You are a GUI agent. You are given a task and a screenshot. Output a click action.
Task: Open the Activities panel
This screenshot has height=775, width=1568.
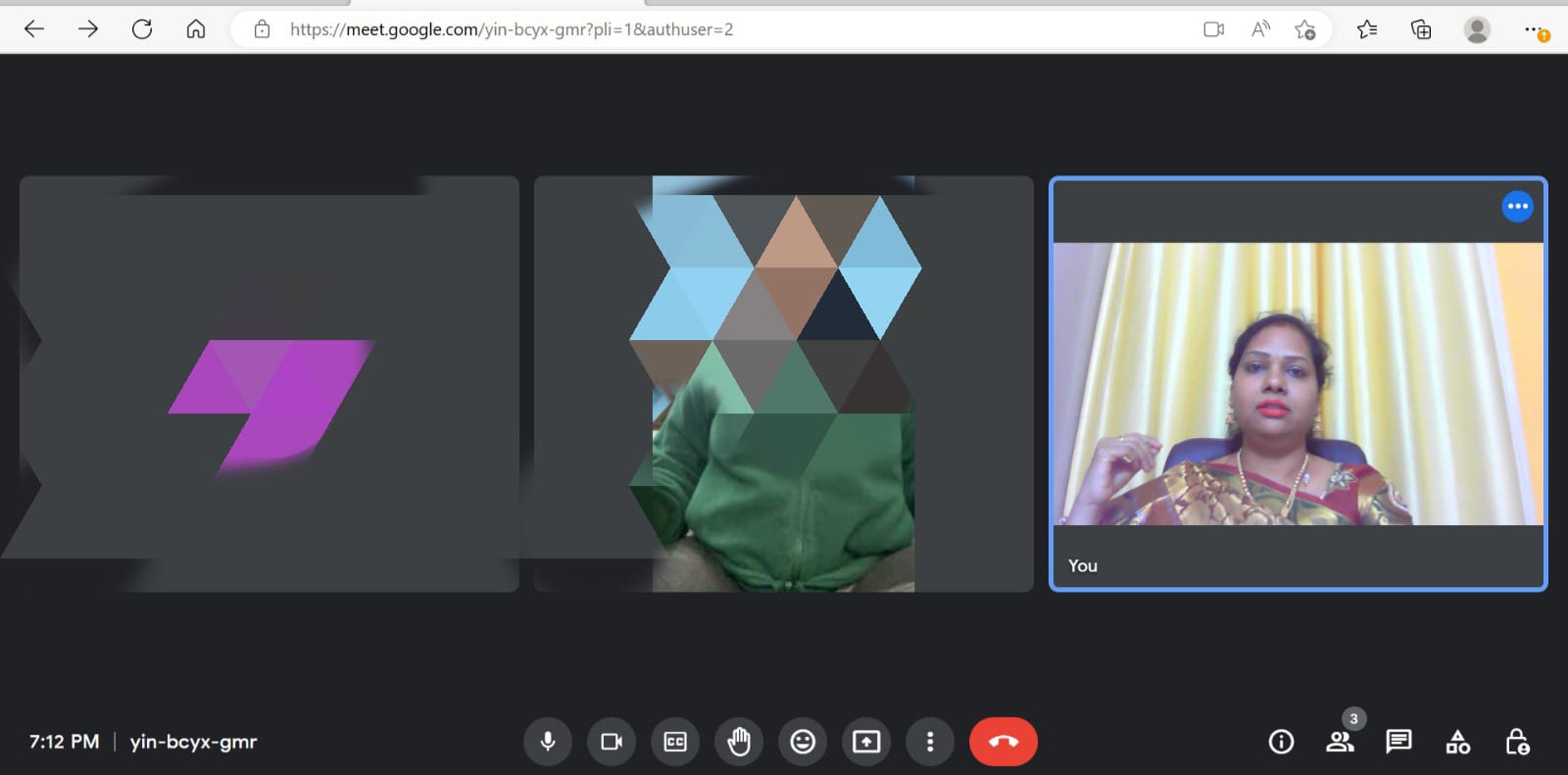1457,742
